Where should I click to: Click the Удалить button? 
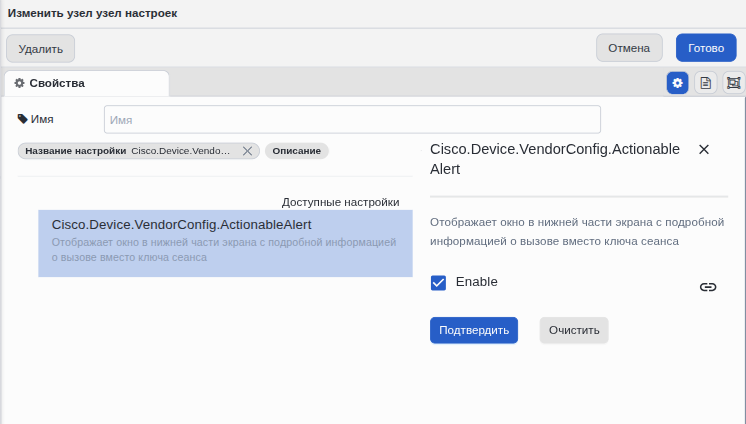coord(40,49)
